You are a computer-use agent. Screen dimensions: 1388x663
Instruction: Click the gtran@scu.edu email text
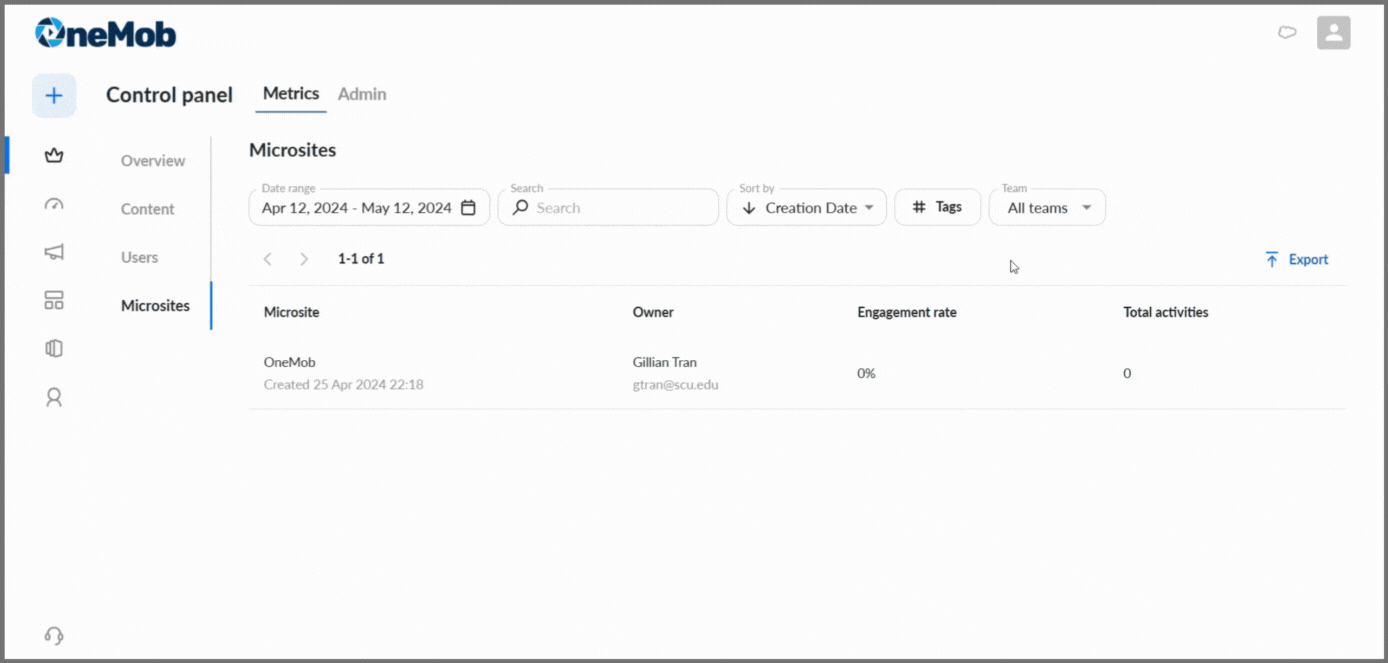(x=676, y=384)
